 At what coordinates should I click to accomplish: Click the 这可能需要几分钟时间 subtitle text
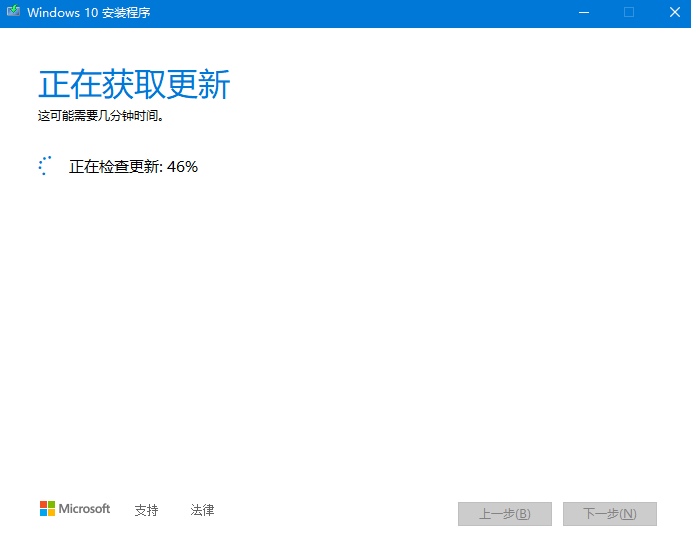tap(100, 116)
